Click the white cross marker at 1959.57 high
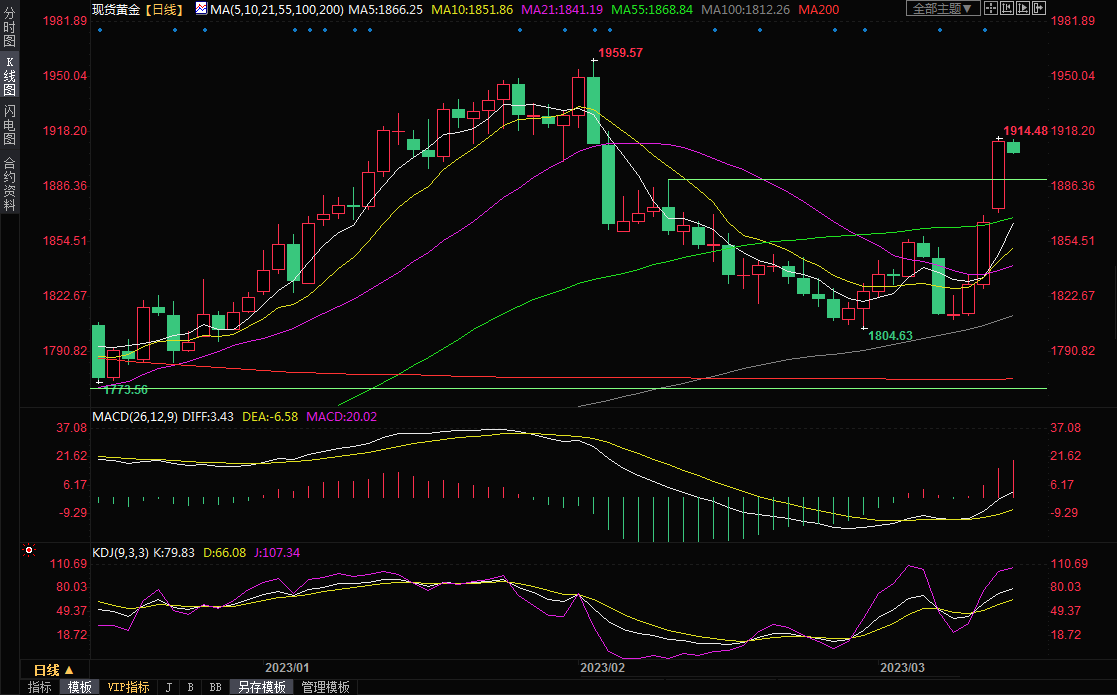 point(594,61)
